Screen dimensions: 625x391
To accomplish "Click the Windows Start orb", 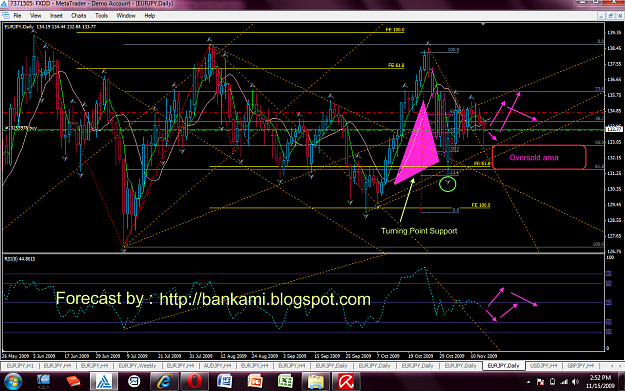I will [13, 381].
